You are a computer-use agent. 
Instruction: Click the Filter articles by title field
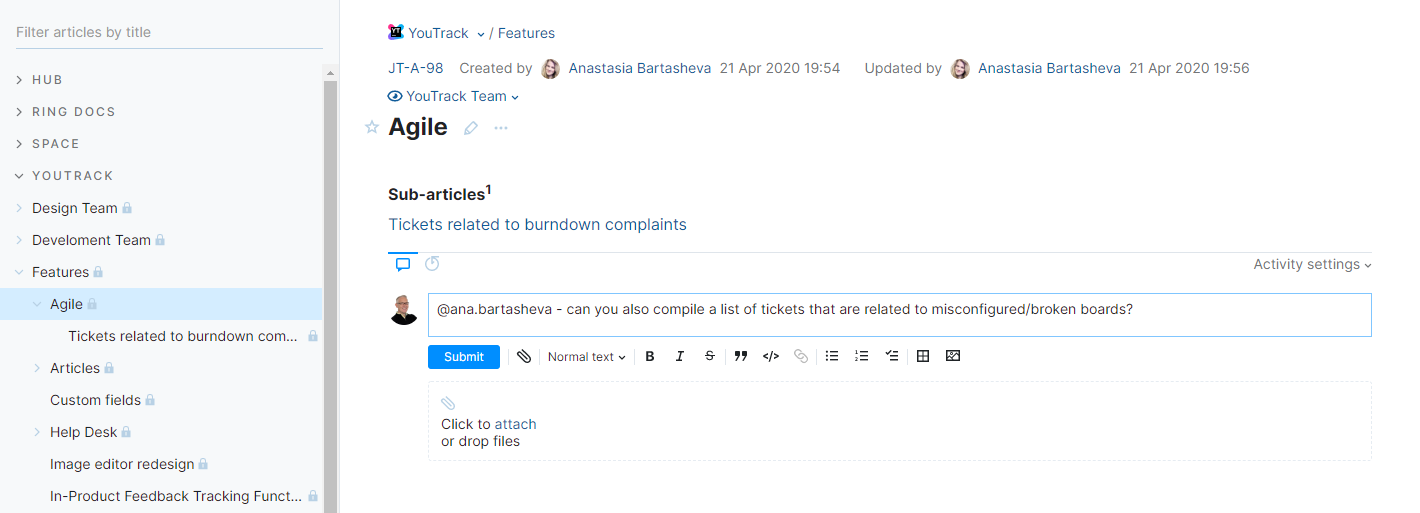pos(168,32)
